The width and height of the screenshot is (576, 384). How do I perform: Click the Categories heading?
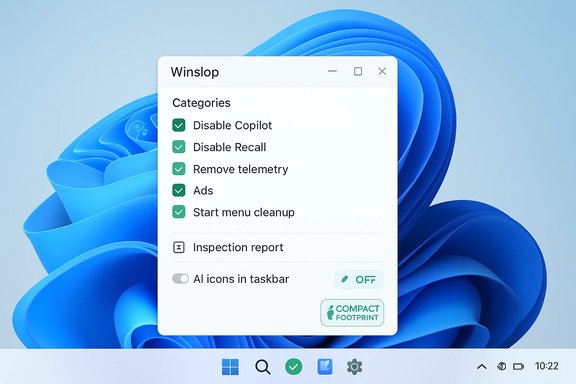pyautogui.click(x=201, y=103)
